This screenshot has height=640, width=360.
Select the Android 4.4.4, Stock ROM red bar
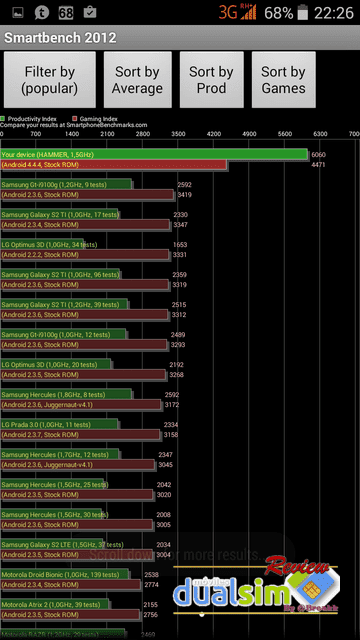point(113,164)
